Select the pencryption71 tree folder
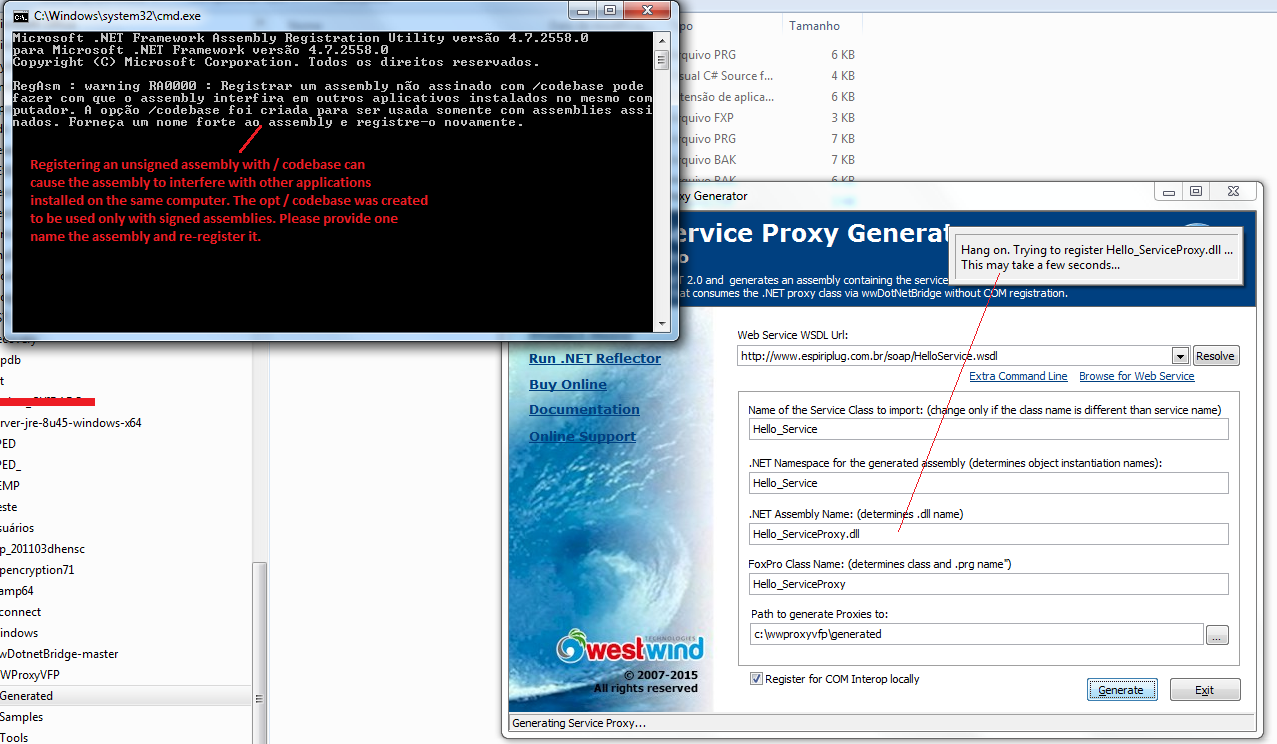1277x744 pixels. [x=37, y=570]
